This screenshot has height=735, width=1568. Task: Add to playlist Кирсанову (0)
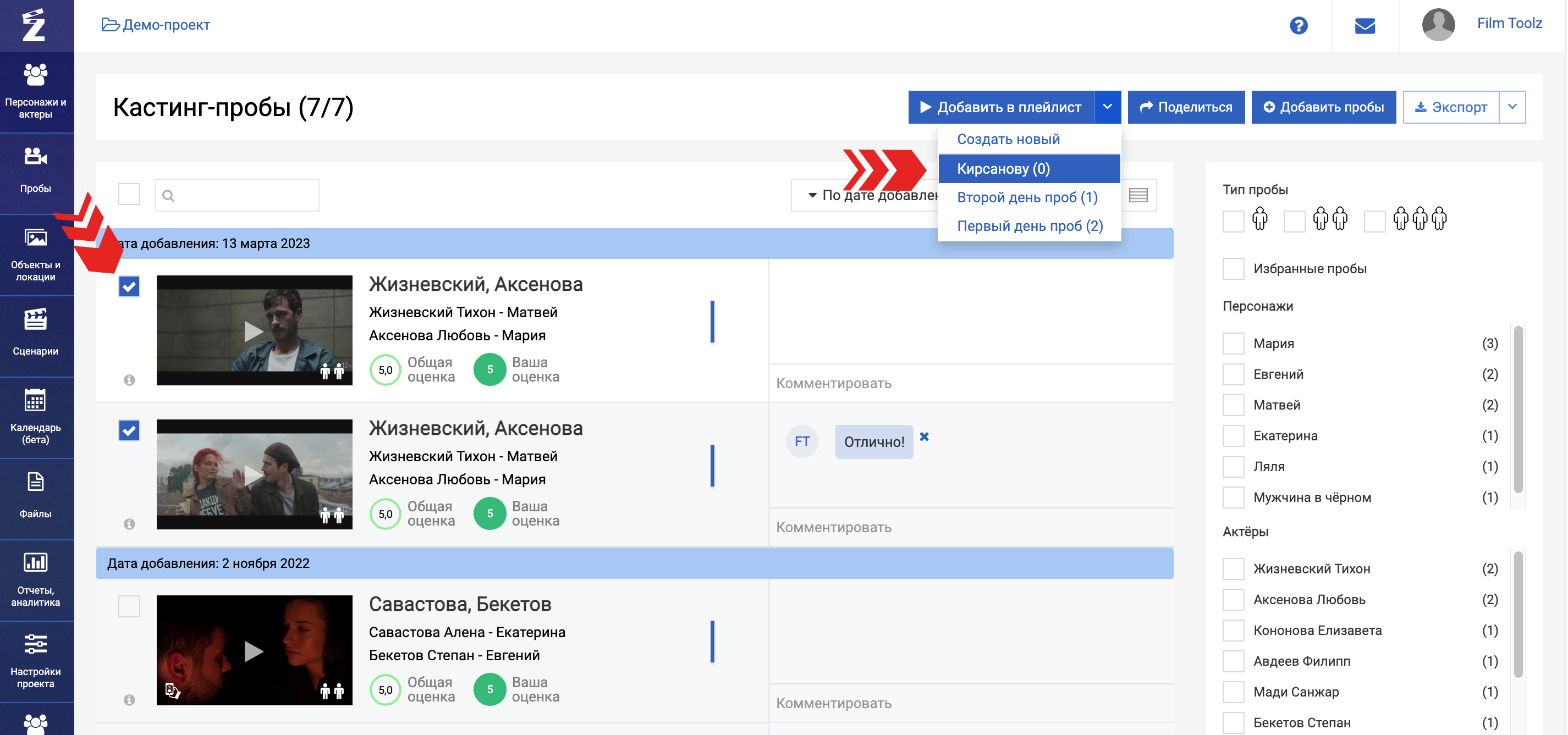point(1028,169)
